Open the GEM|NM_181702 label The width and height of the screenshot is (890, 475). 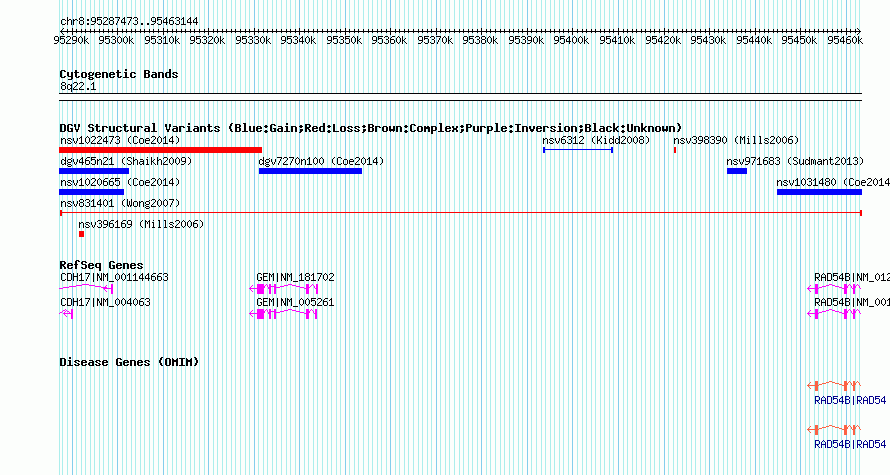pos(295,278)
